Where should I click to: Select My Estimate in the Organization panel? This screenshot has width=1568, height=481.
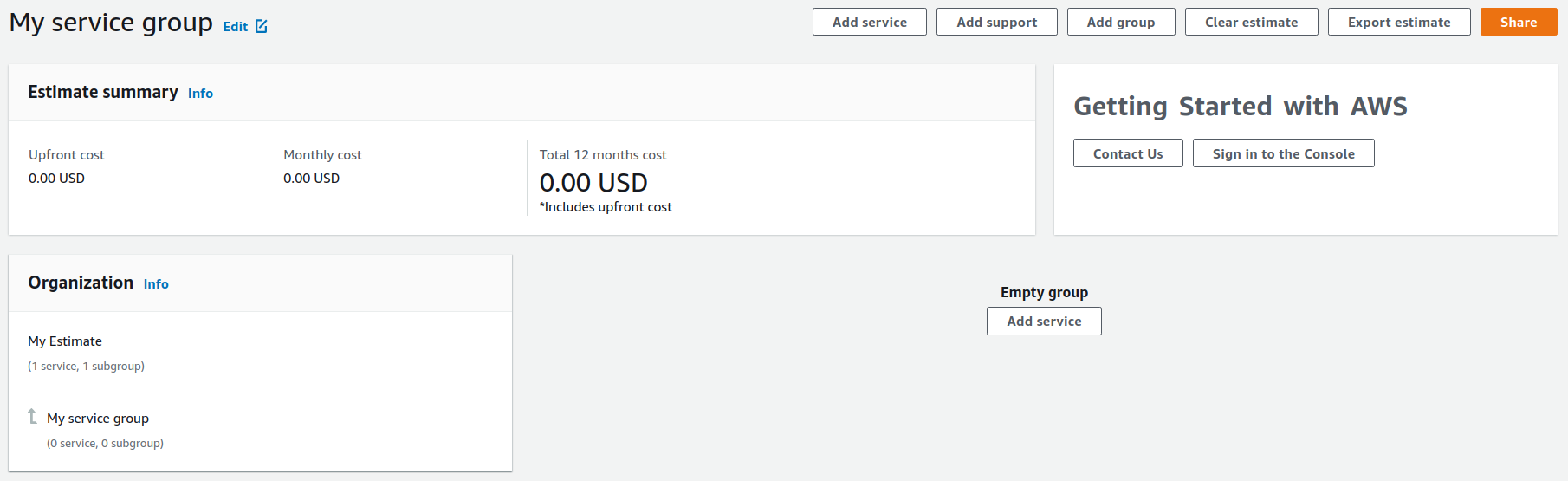click(65, 341)
